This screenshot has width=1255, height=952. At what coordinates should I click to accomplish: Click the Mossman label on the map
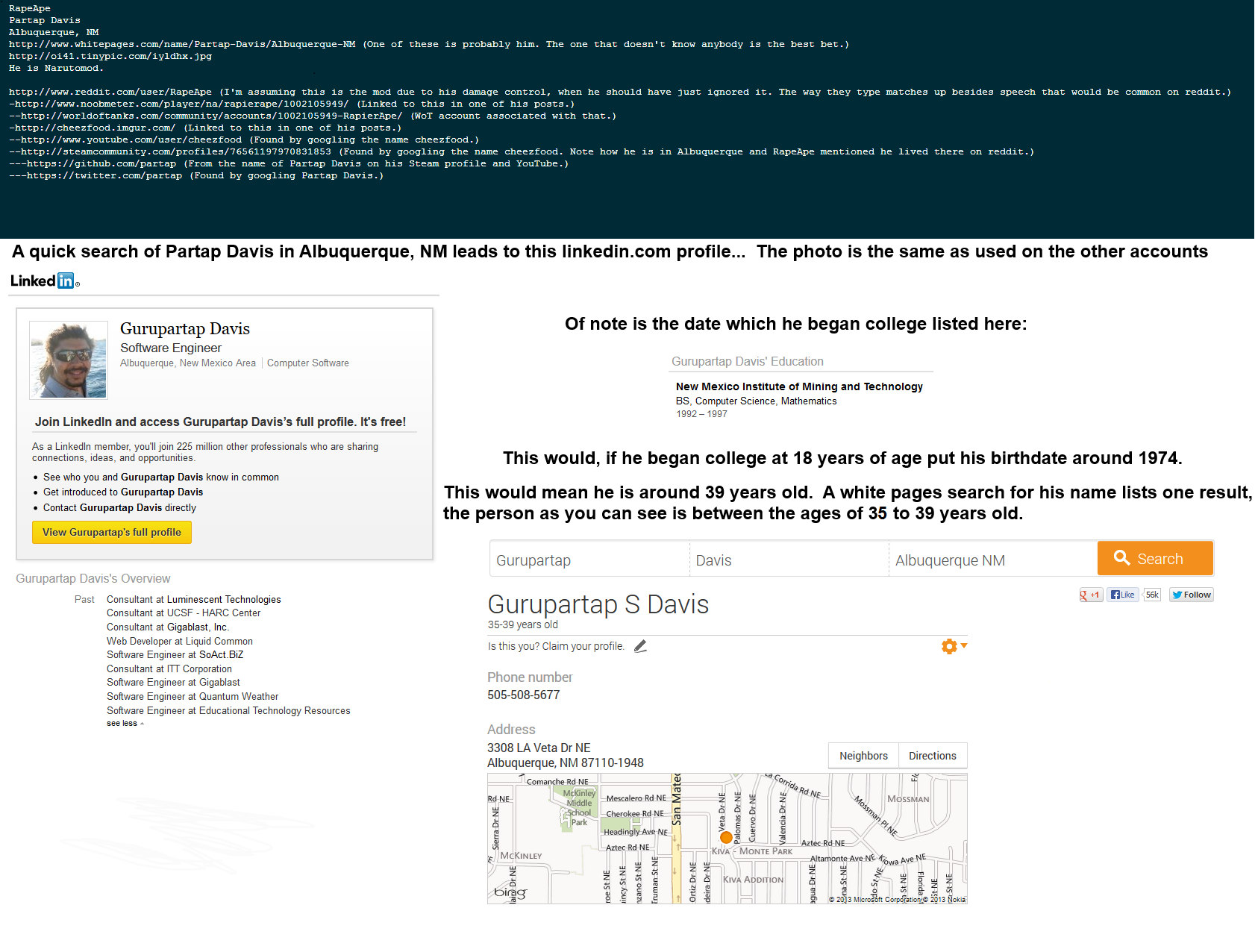(x=908, y=799)
